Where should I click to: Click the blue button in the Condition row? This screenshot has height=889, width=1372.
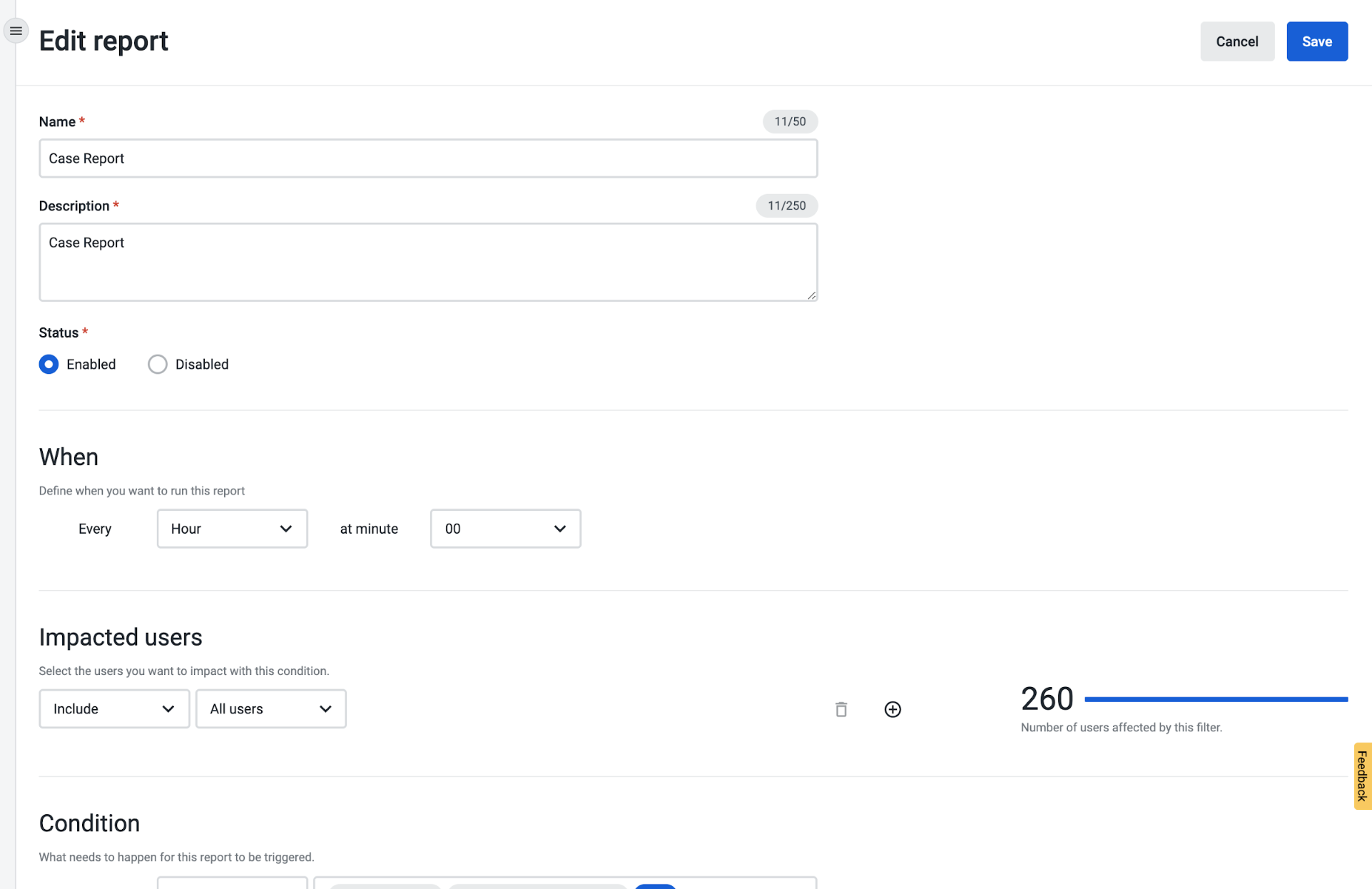point(655,885)
